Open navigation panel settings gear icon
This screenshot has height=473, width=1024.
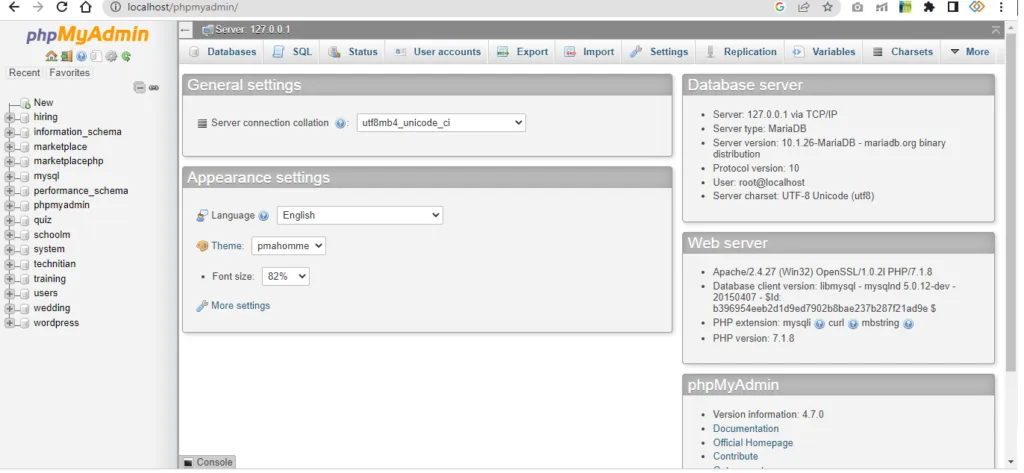pyautogui.click(x=111, y=56)
